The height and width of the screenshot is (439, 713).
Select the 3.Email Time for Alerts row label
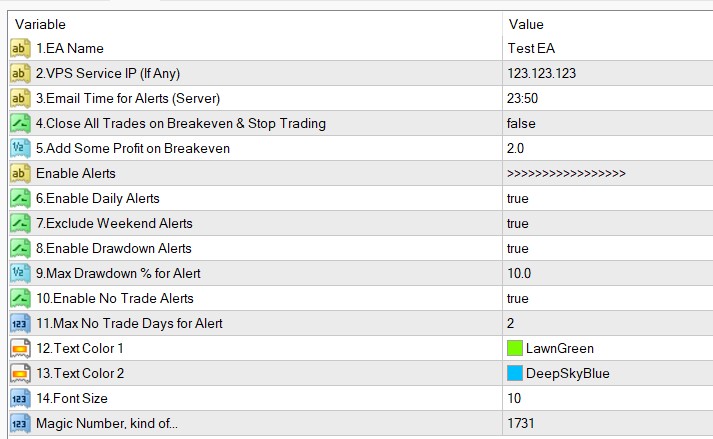click(x=128, y=98)
